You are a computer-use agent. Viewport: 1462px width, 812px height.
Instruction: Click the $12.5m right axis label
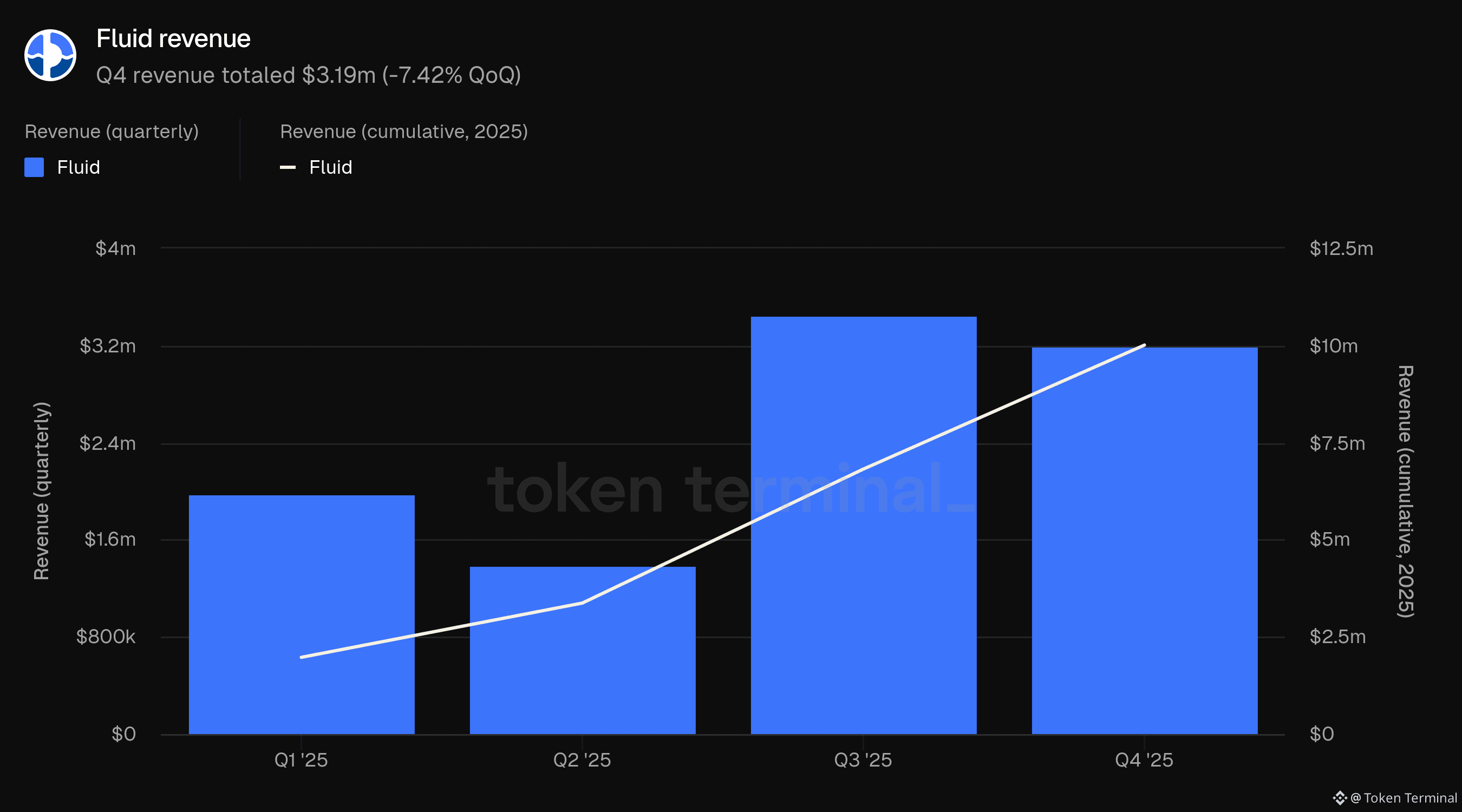coord(1341,248)
